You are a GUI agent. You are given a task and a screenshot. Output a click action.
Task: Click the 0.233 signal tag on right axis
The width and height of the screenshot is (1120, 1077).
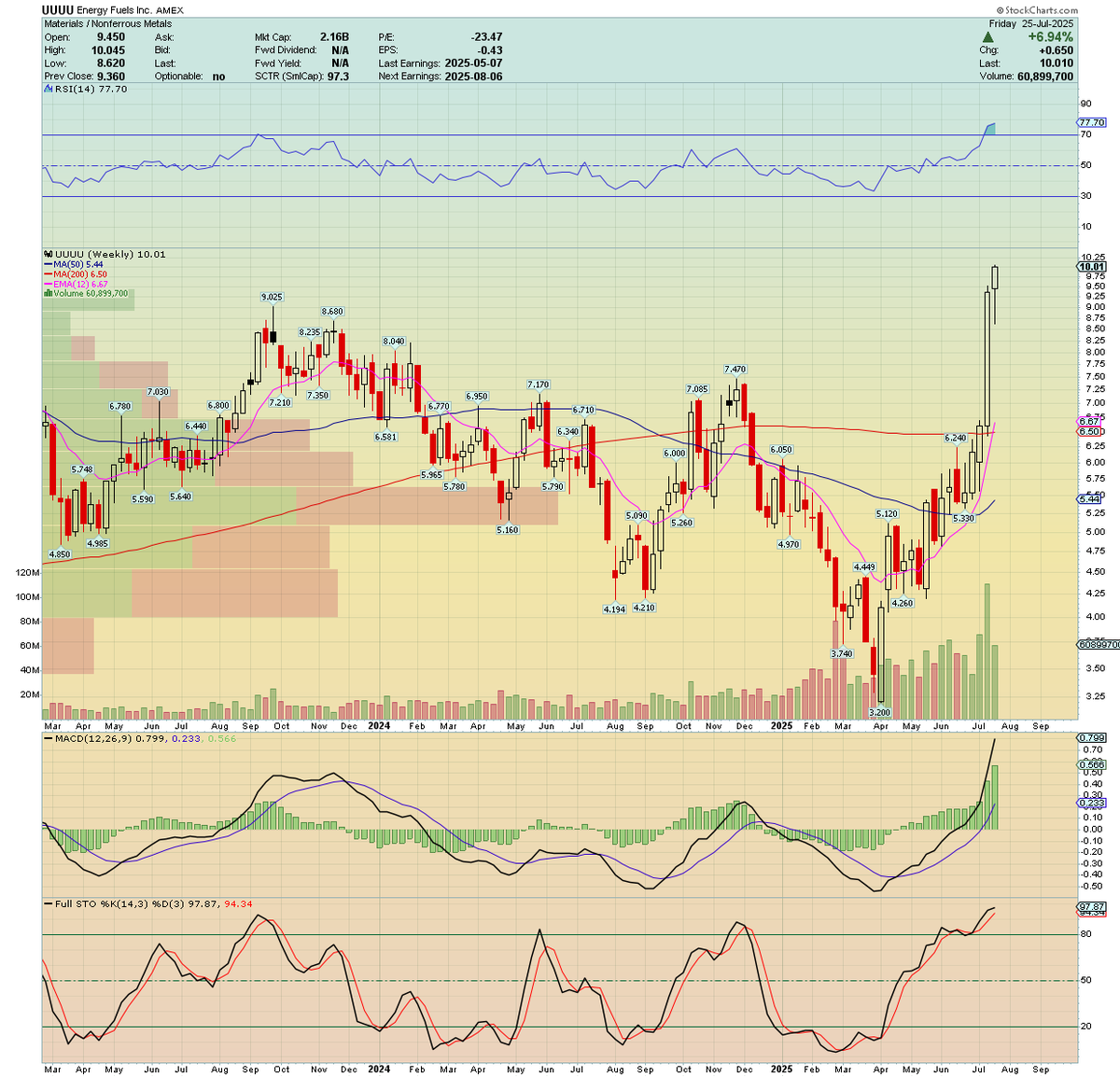pos(1092,804)
